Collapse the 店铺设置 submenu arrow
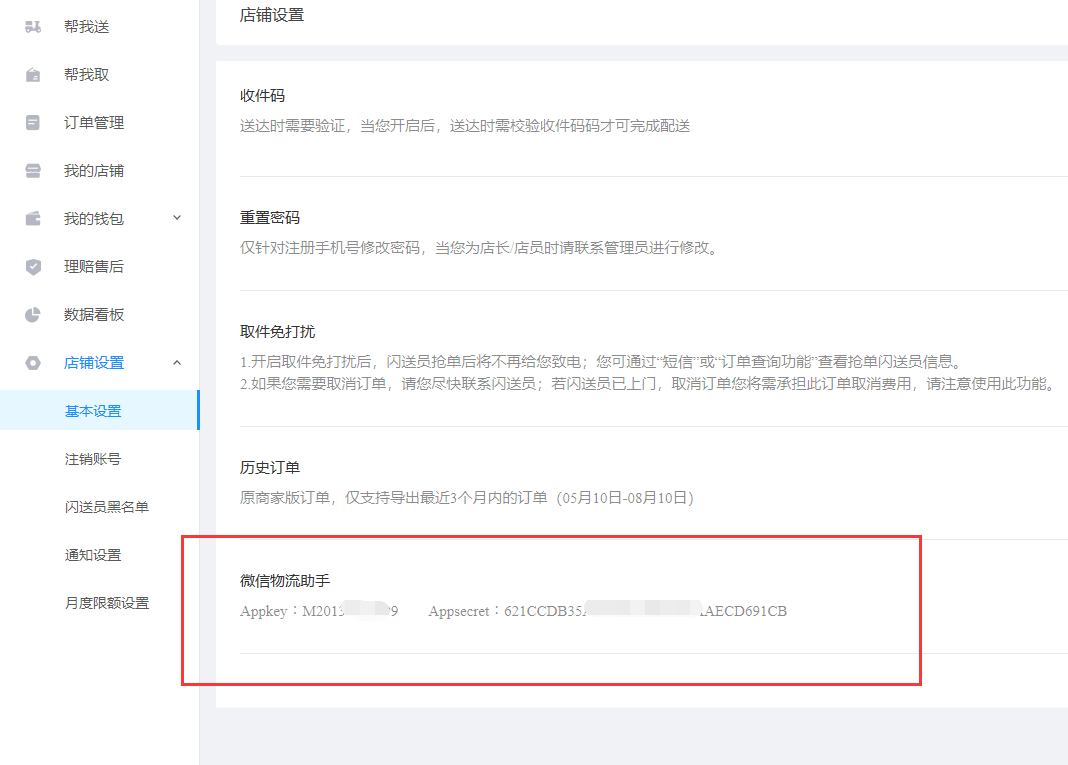The image size is (1068, 765). pos(177,363)
